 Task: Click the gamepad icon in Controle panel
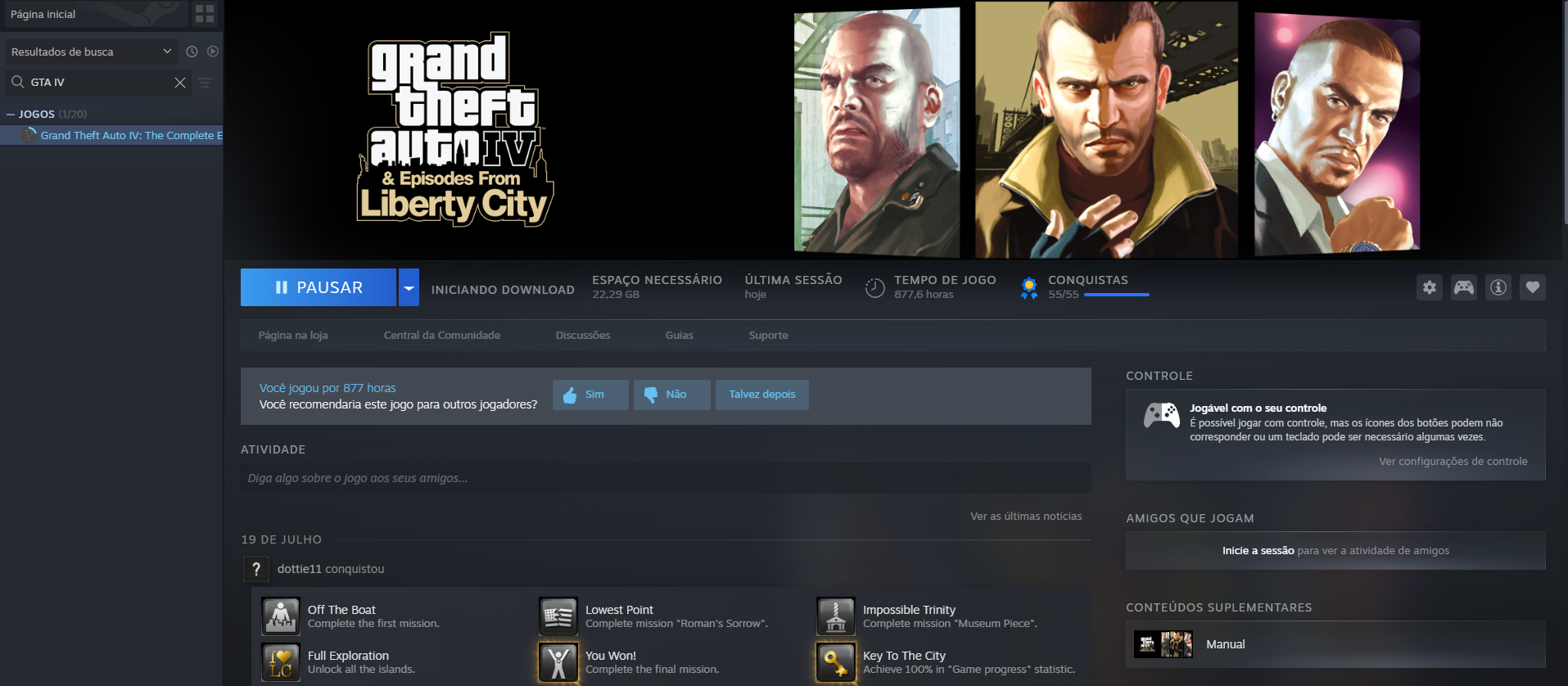point(1161,416)
